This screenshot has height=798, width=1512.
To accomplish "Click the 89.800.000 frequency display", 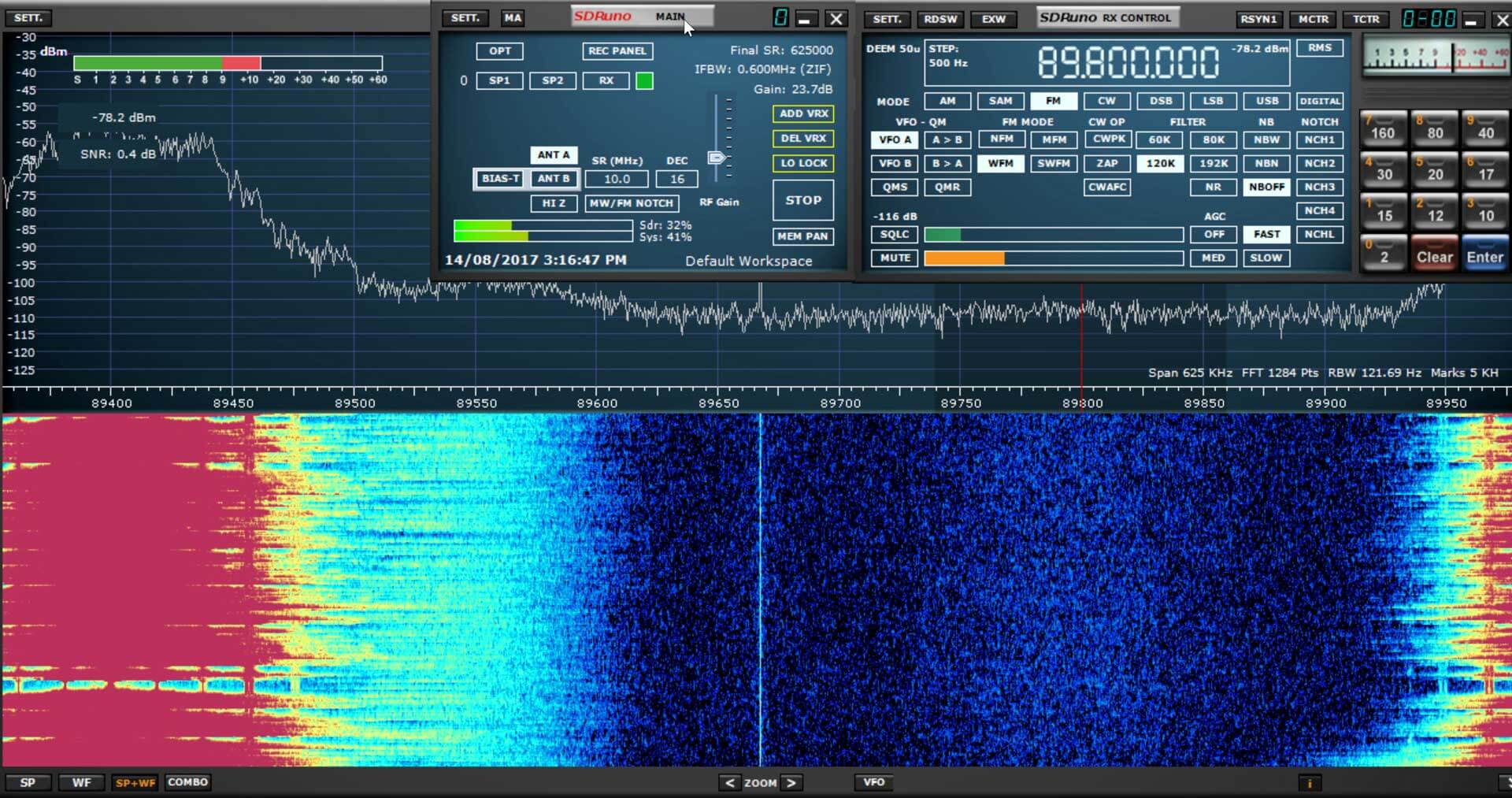I will [x=1129, y=63].
